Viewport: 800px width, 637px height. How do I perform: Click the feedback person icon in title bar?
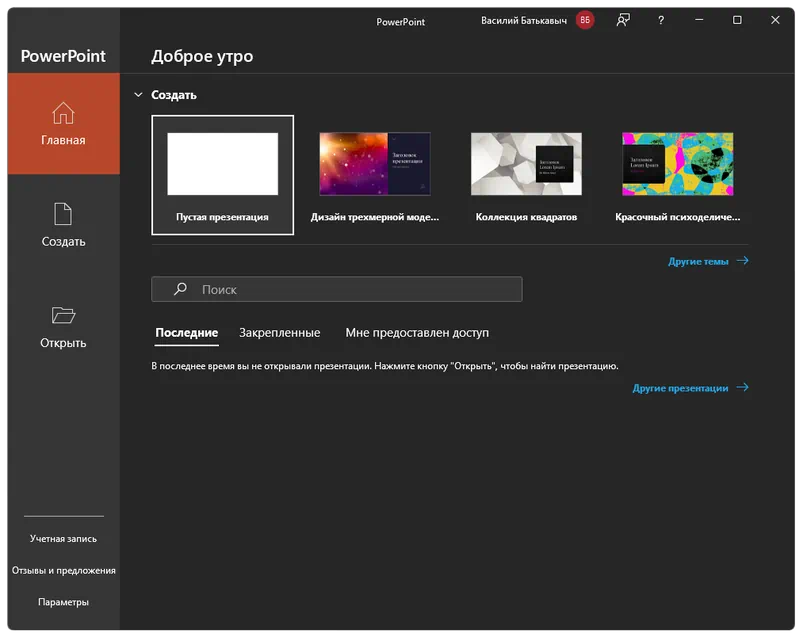click(x=623, y=21)
